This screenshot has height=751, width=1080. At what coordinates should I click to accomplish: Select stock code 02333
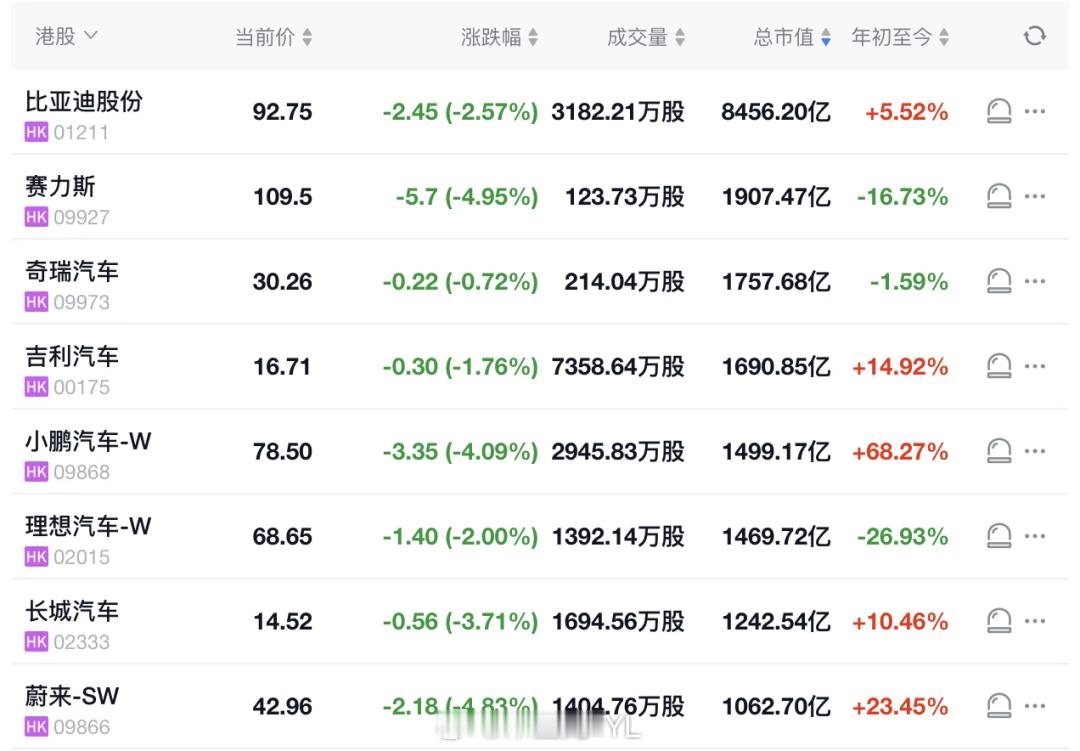tap(81, 642)
